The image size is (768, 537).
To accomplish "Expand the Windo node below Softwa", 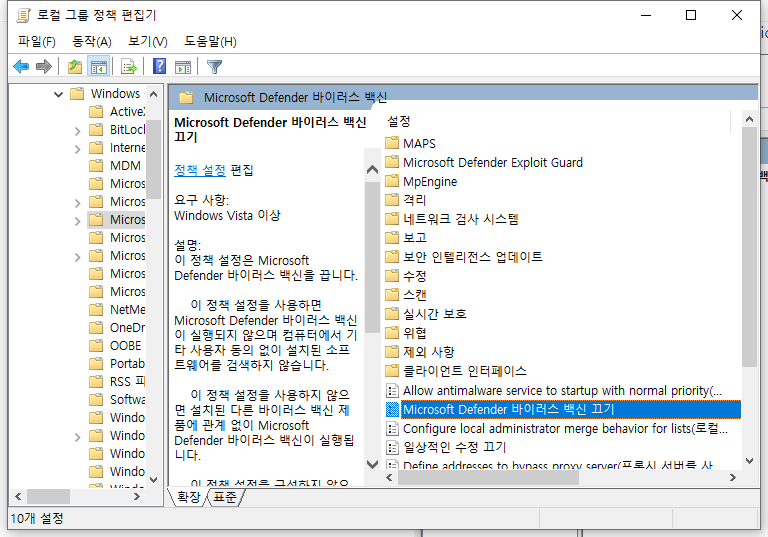I will click(x=77, y=437).
